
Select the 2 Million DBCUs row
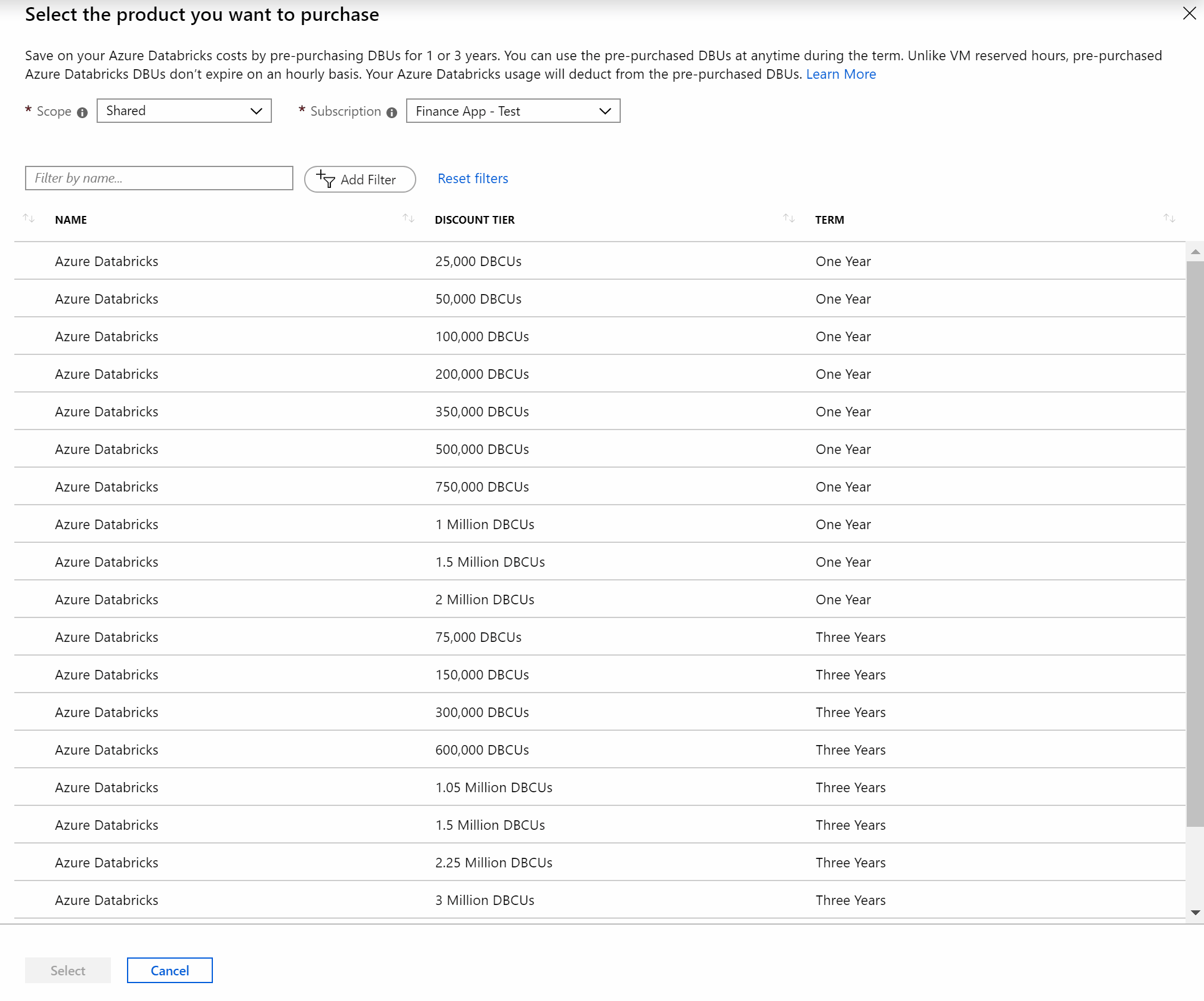pos(600,600)
